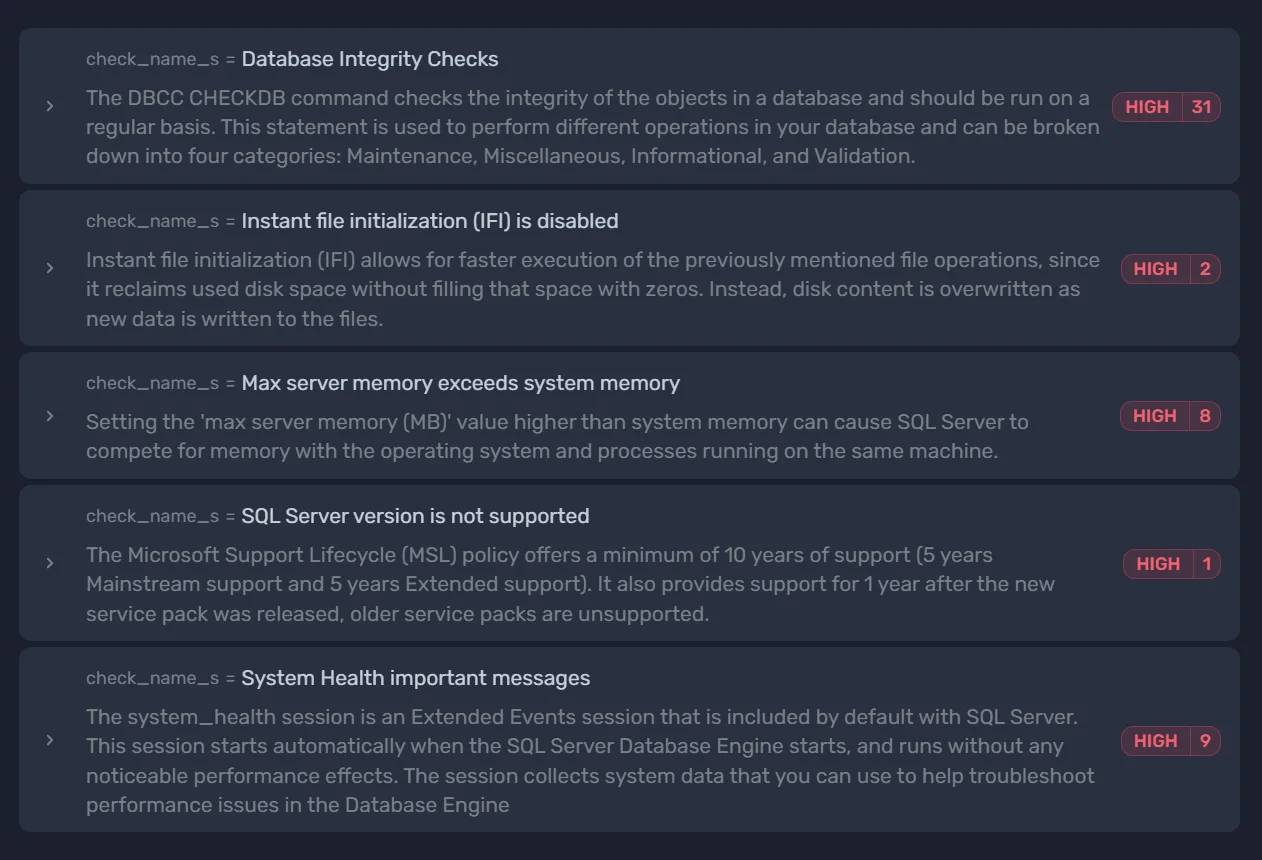The height and width of the screenshot is (860, 1262).
Task: Click the HIGH badge on the IFI disabled check
Action: [1170, 269]
